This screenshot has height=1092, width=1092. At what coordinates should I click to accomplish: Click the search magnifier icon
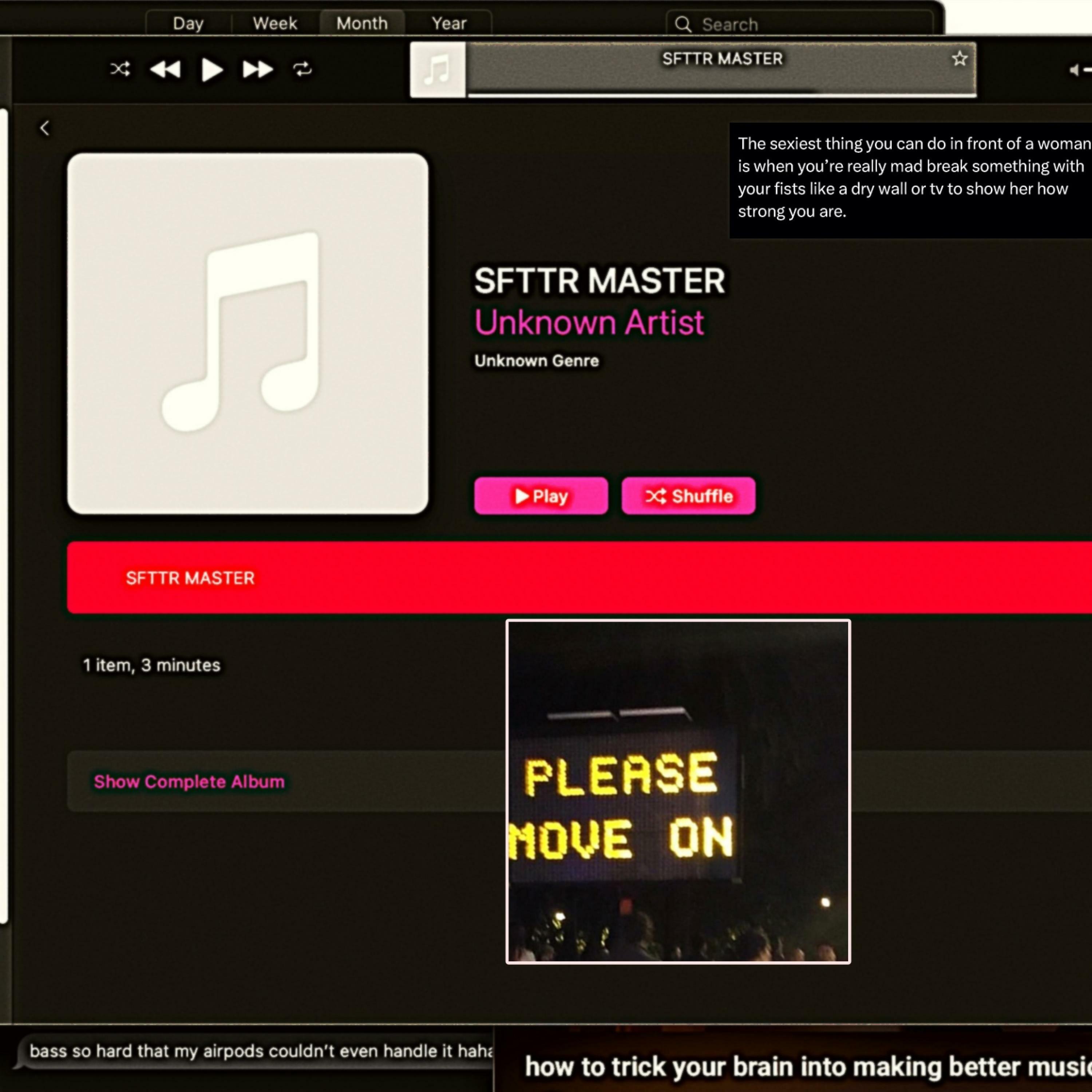click(x=683, y=24)
